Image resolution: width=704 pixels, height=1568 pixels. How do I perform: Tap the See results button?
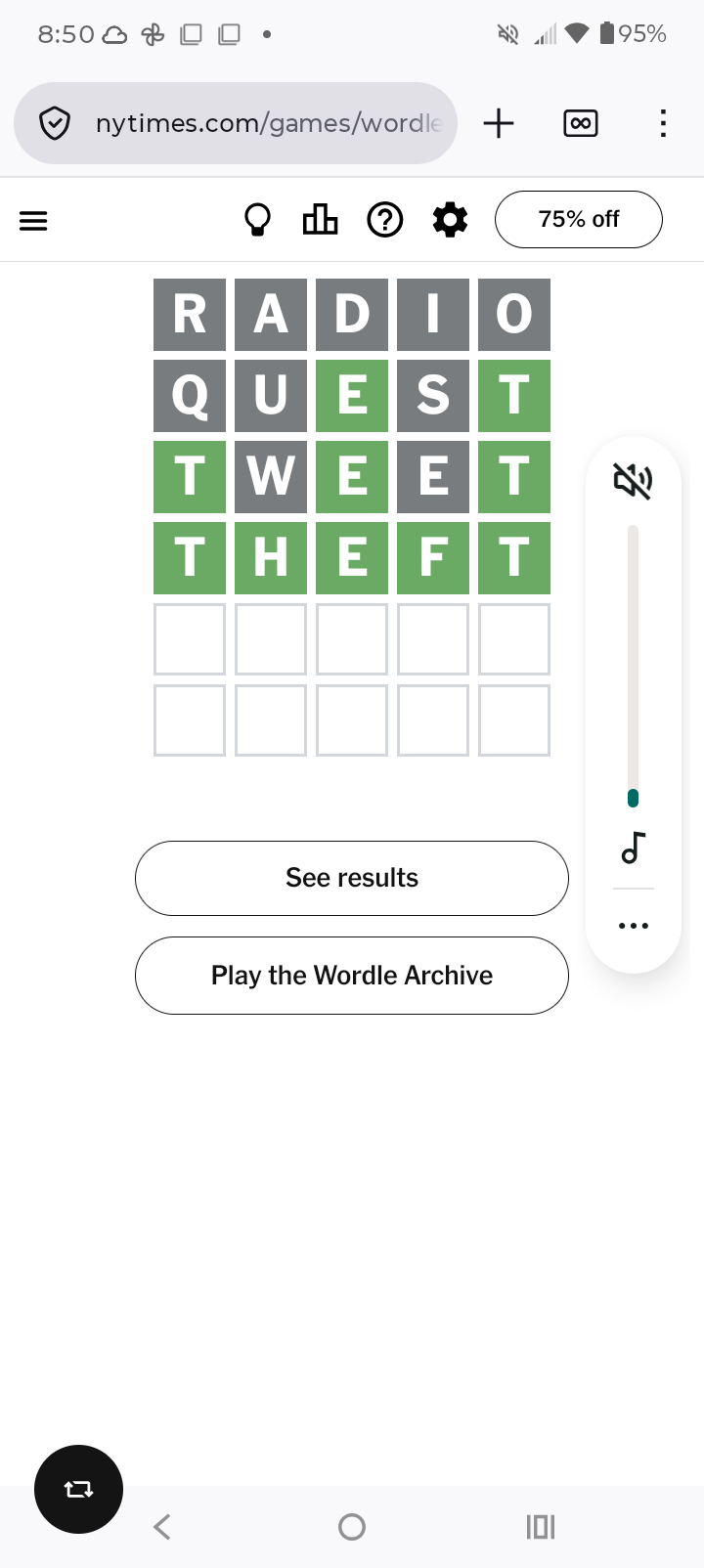click(352, 878)
